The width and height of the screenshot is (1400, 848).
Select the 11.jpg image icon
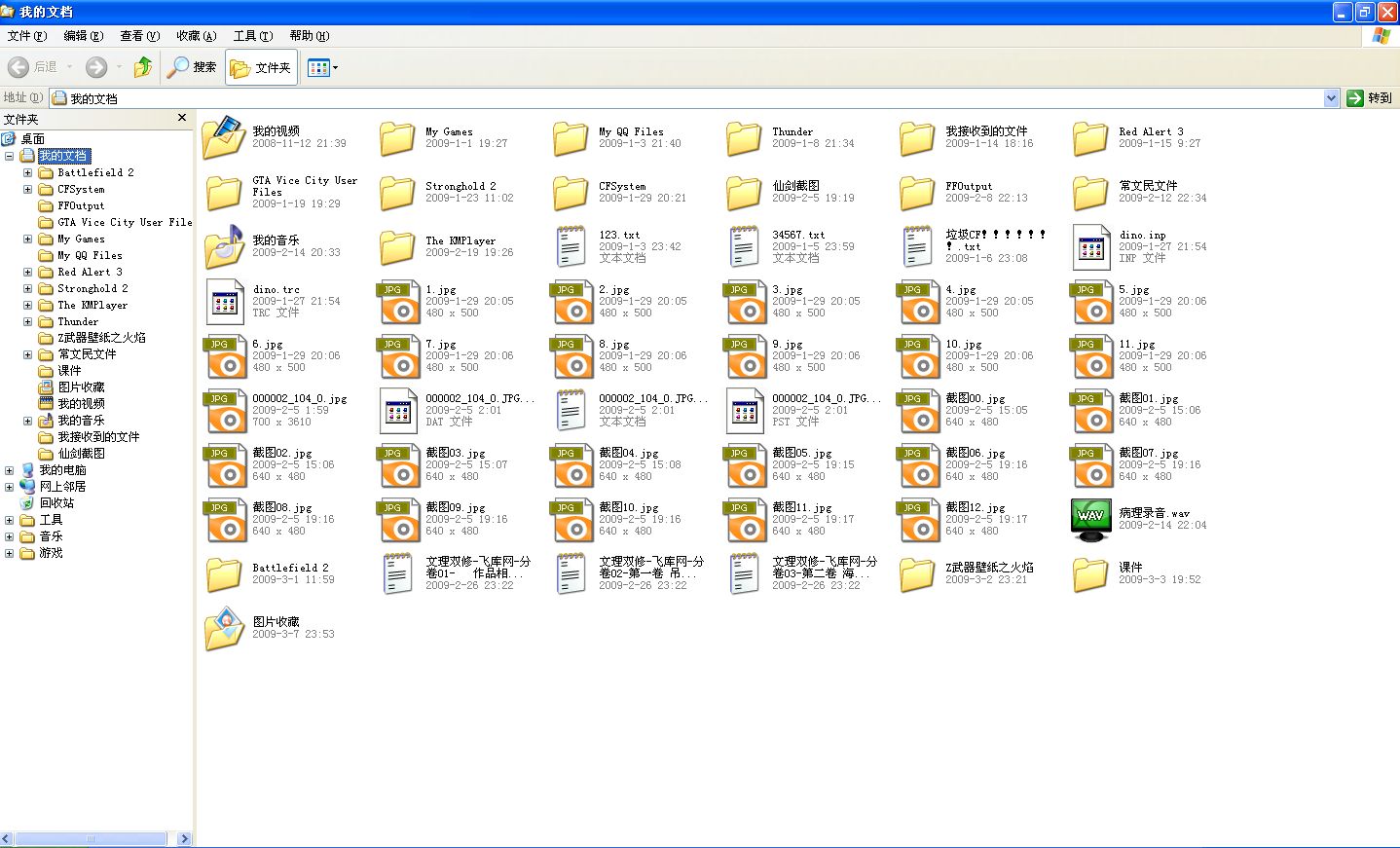click(x=1090, y=355)
